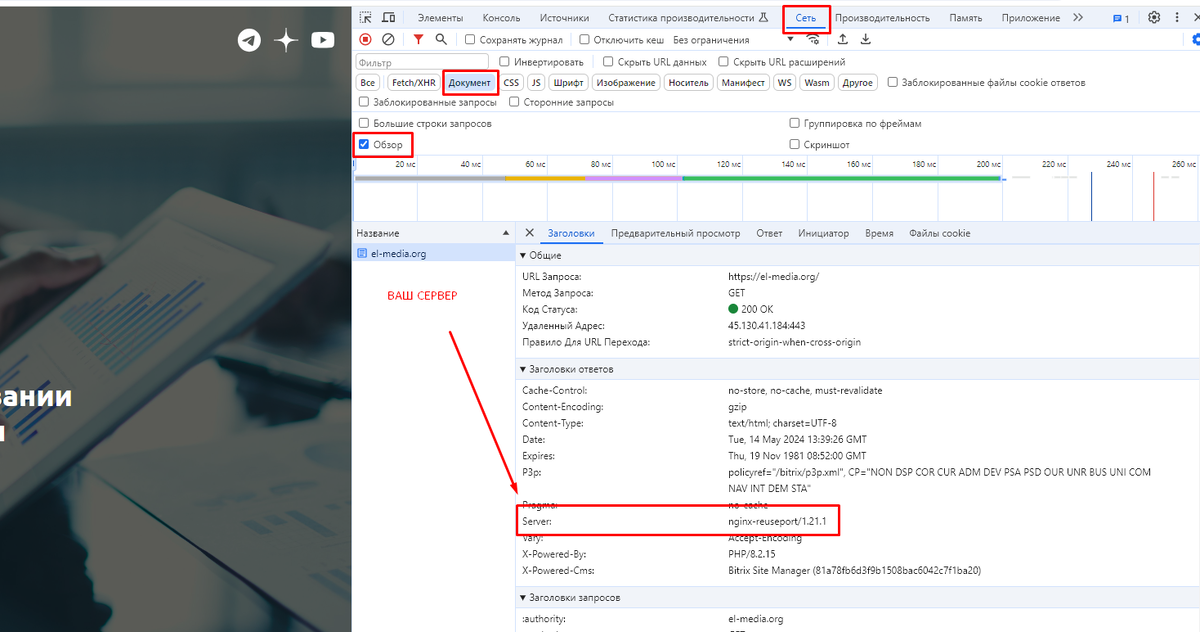This screenshot has height=632, width=1200.
Task: Activate the inspect element picker icon
Action: click(x=366, y=18)
